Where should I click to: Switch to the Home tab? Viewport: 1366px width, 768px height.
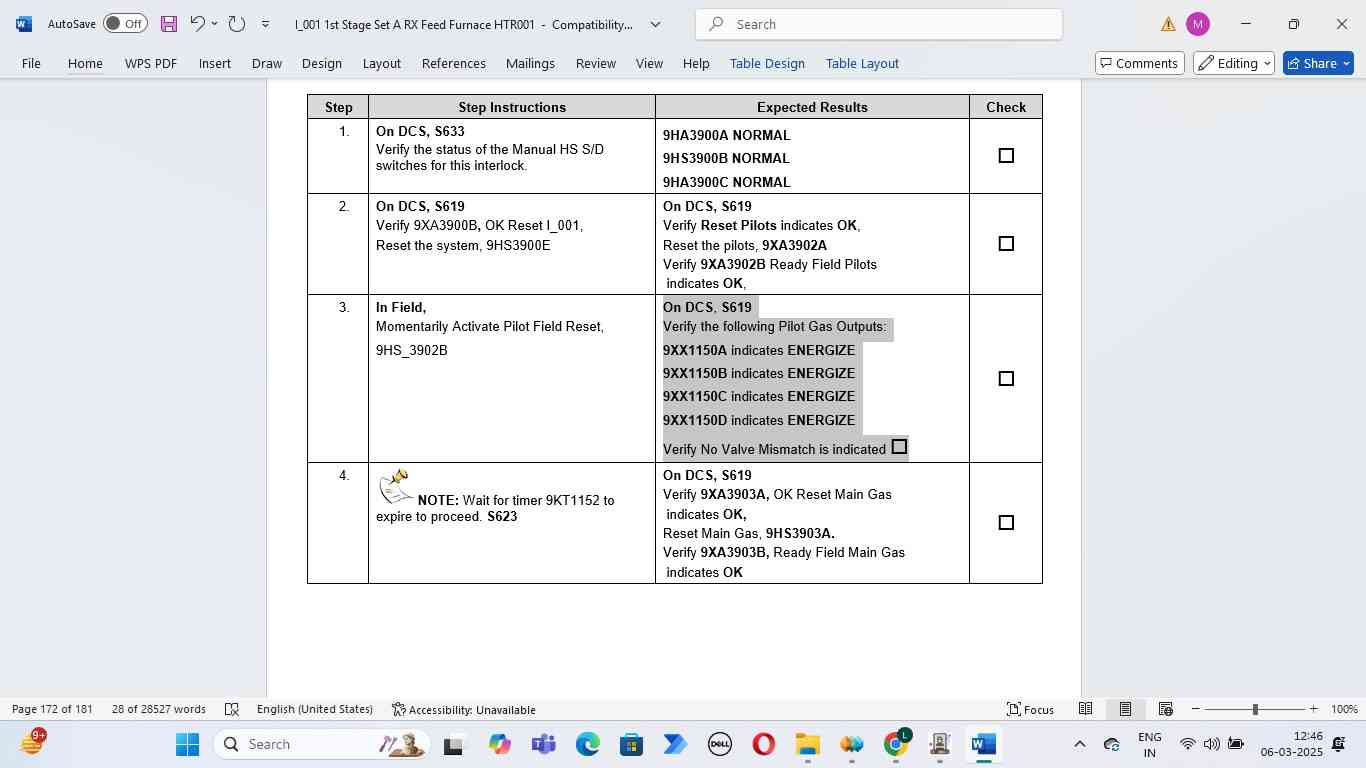pos(85,63)
